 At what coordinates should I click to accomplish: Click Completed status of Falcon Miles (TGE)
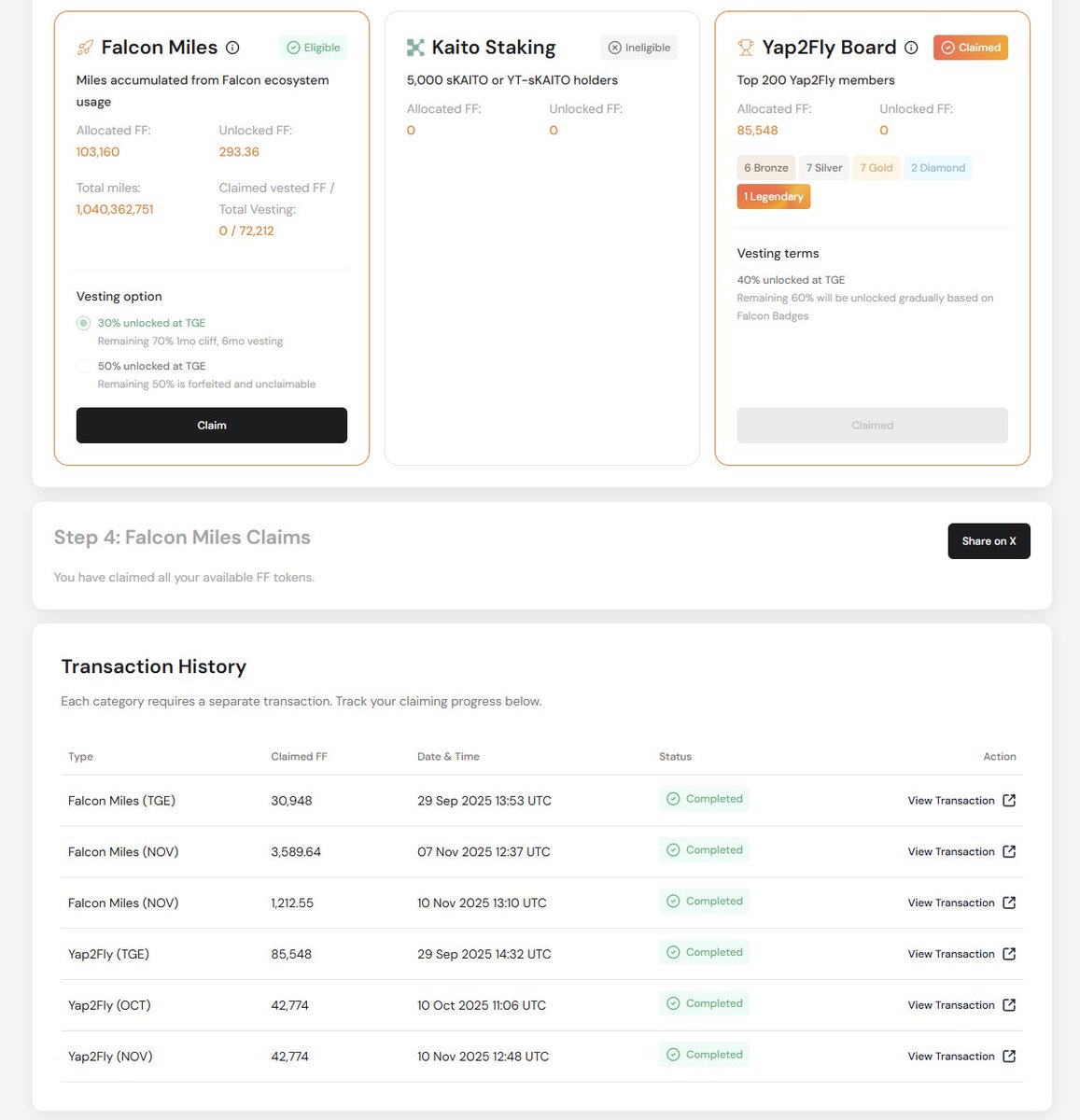click(x=704, y=799)
